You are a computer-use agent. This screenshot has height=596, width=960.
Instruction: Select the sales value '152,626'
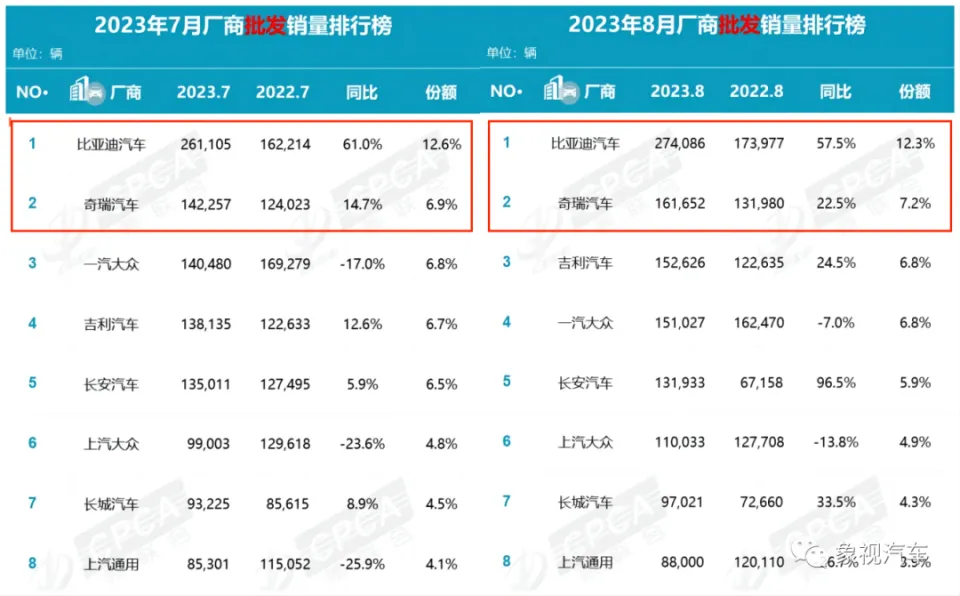coord(680,263)
